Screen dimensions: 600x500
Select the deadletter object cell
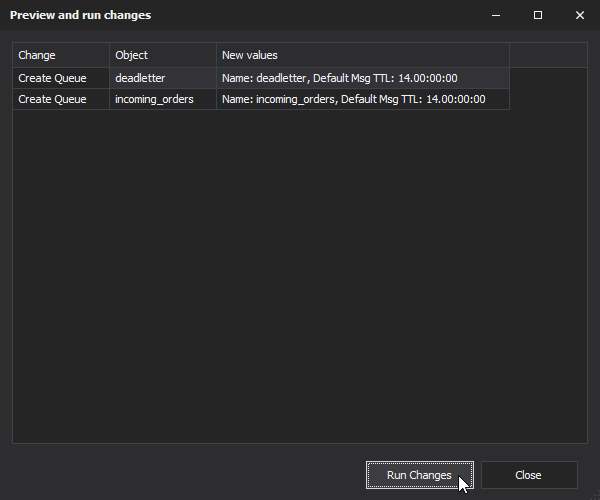tap(163, 78)
